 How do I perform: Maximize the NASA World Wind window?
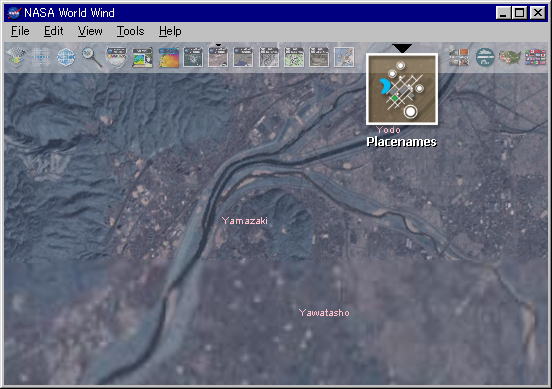point(519,13)
